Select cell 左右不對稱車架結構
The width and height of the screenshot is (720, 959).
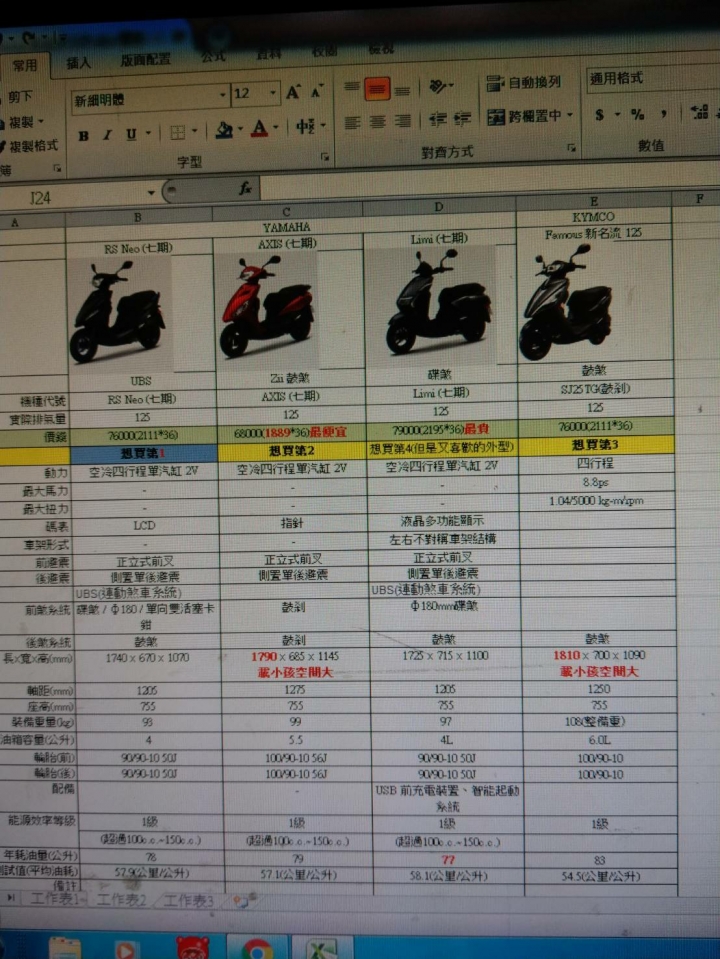click(444, 539)
